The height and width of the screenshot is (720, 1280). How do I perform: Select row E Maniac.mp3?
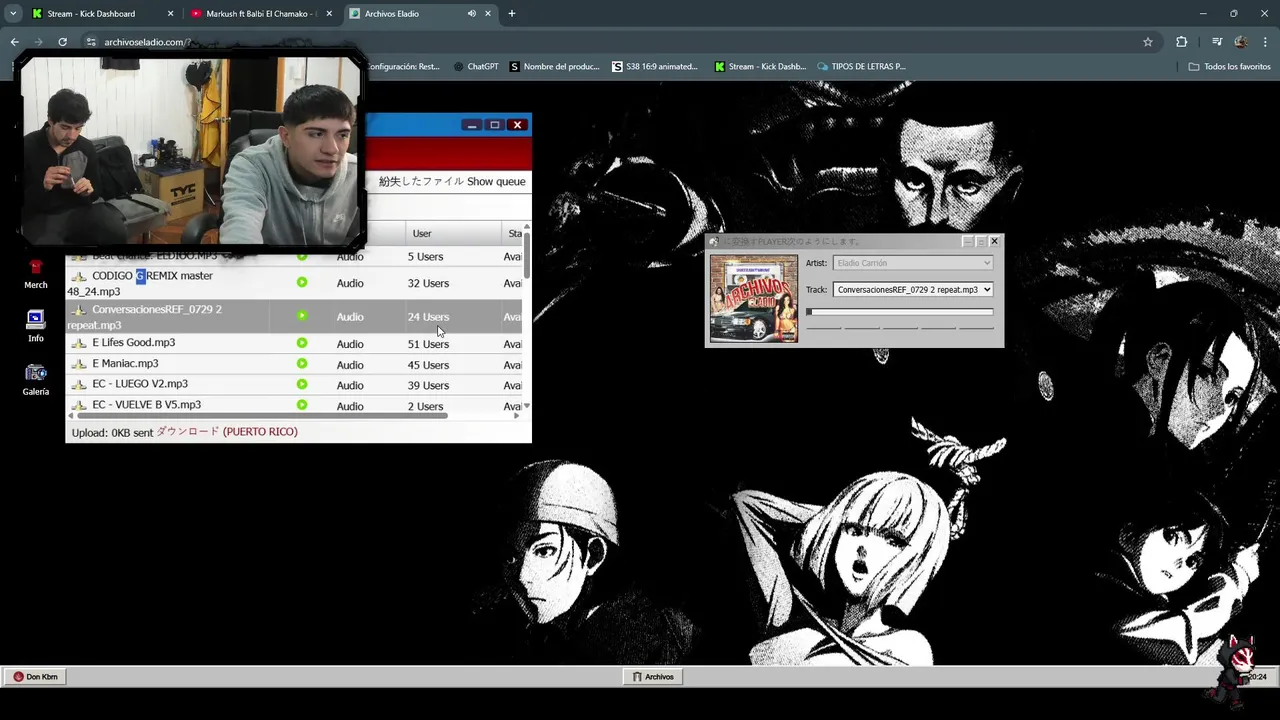[x=294, y=364]
